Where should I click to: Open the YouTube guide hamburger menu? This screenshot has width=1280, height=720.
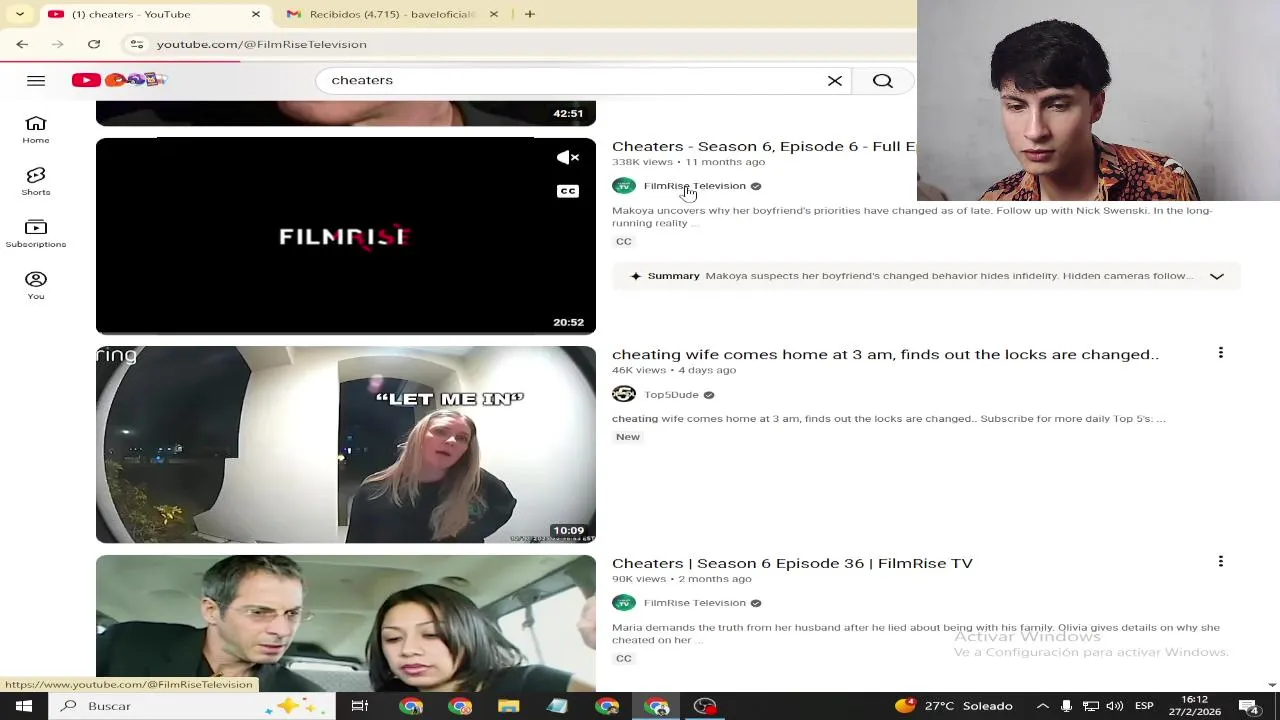[36, 80]
